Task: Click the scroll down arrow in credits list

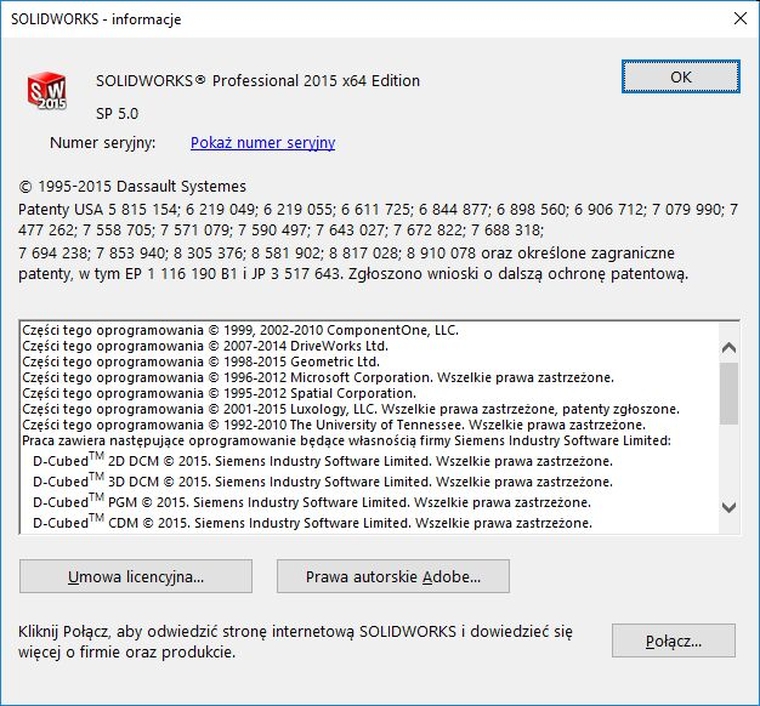Action: (x=729, y=507)
